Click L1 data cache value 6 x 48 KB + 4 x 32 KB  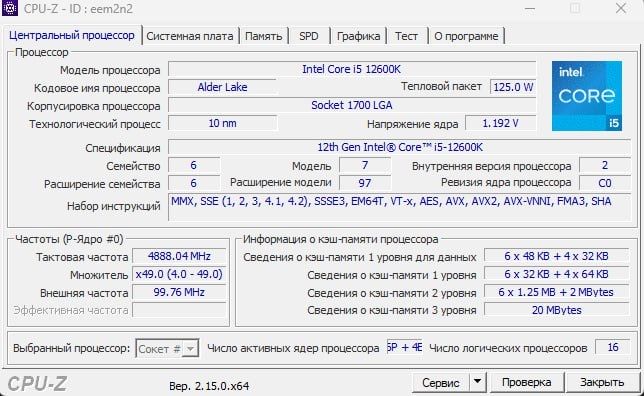pyautogui.click(x=556, y=256)
